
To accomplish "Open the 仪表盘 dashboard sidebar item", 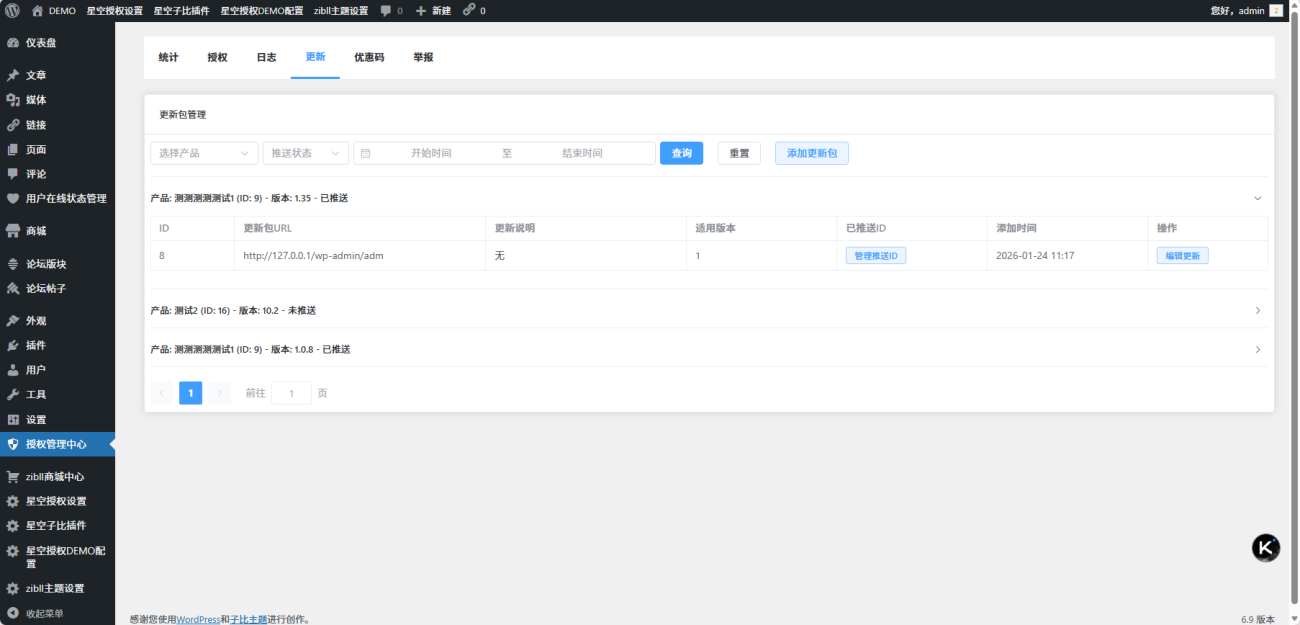I will [41, 44].
